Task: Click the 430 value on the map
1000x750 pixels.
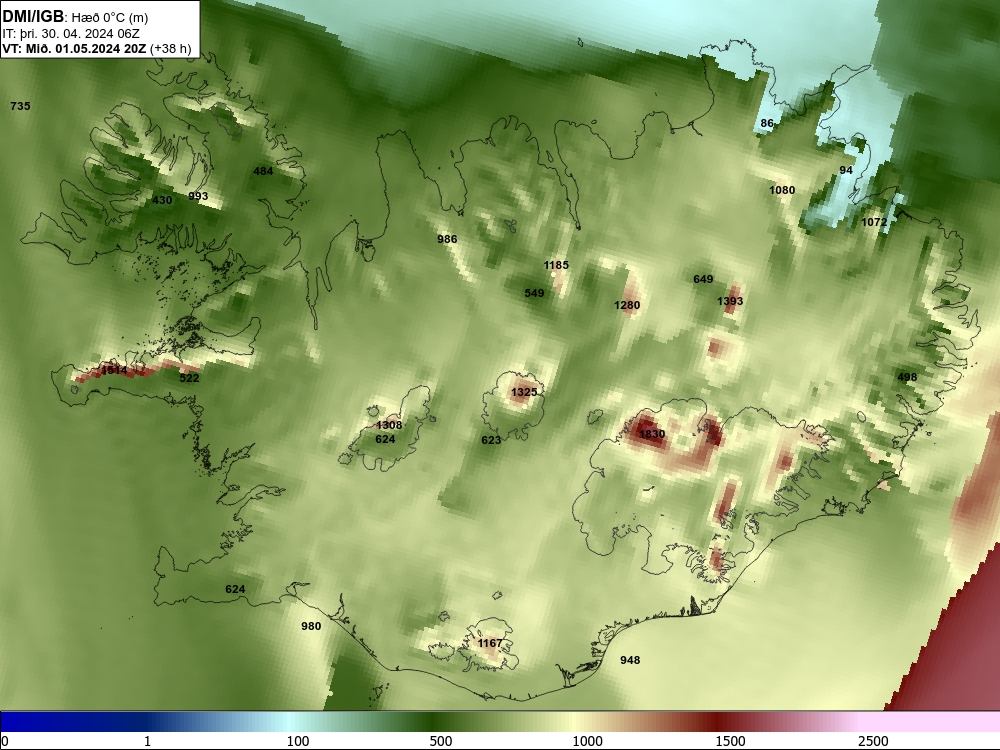Action: coord(163,200)
